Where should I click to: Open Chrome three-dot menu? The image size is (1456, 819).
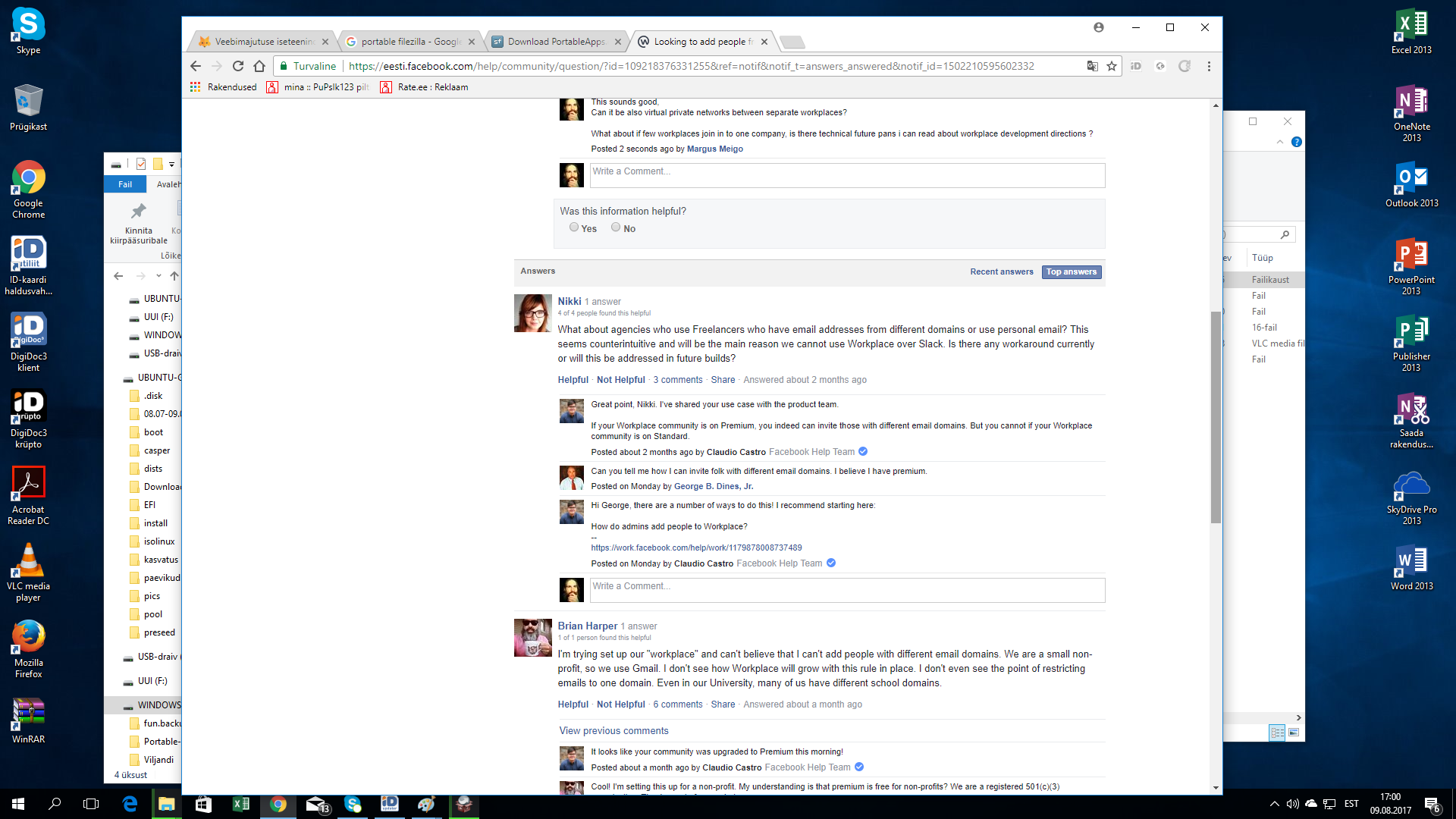pyautogui.click(x=1209, y=66)
